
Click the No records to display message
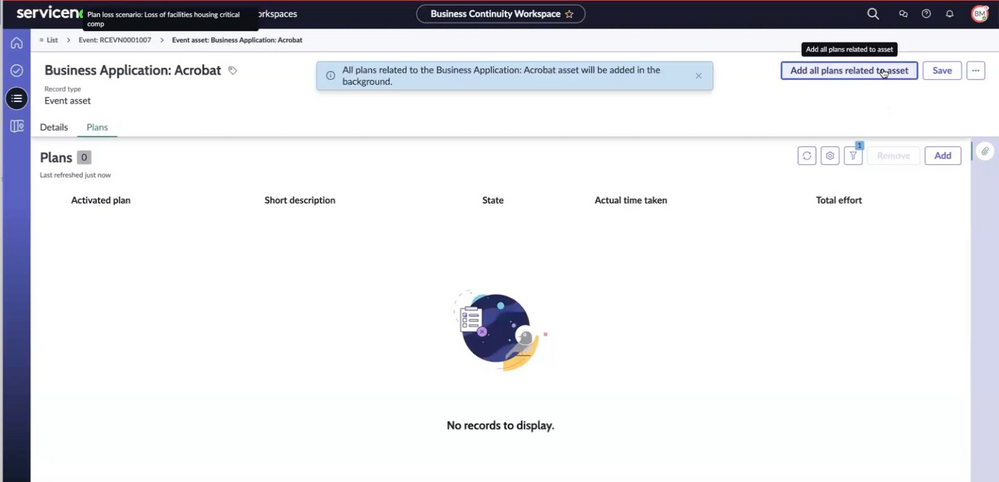pyautogui.click(x=500, y=425)
